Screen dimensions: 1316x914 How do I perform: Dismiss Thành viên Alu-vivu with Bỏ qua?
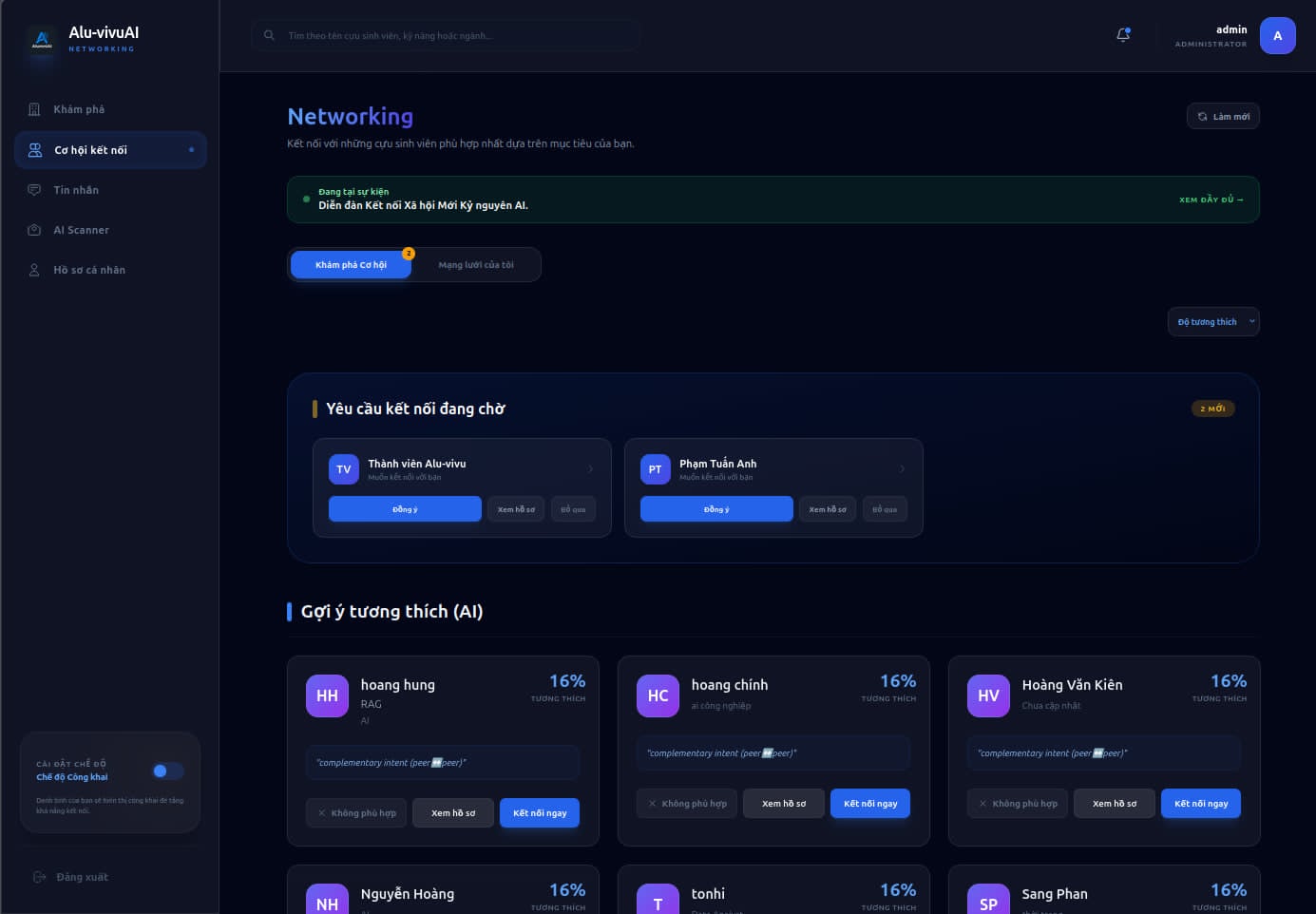[573, 509]
